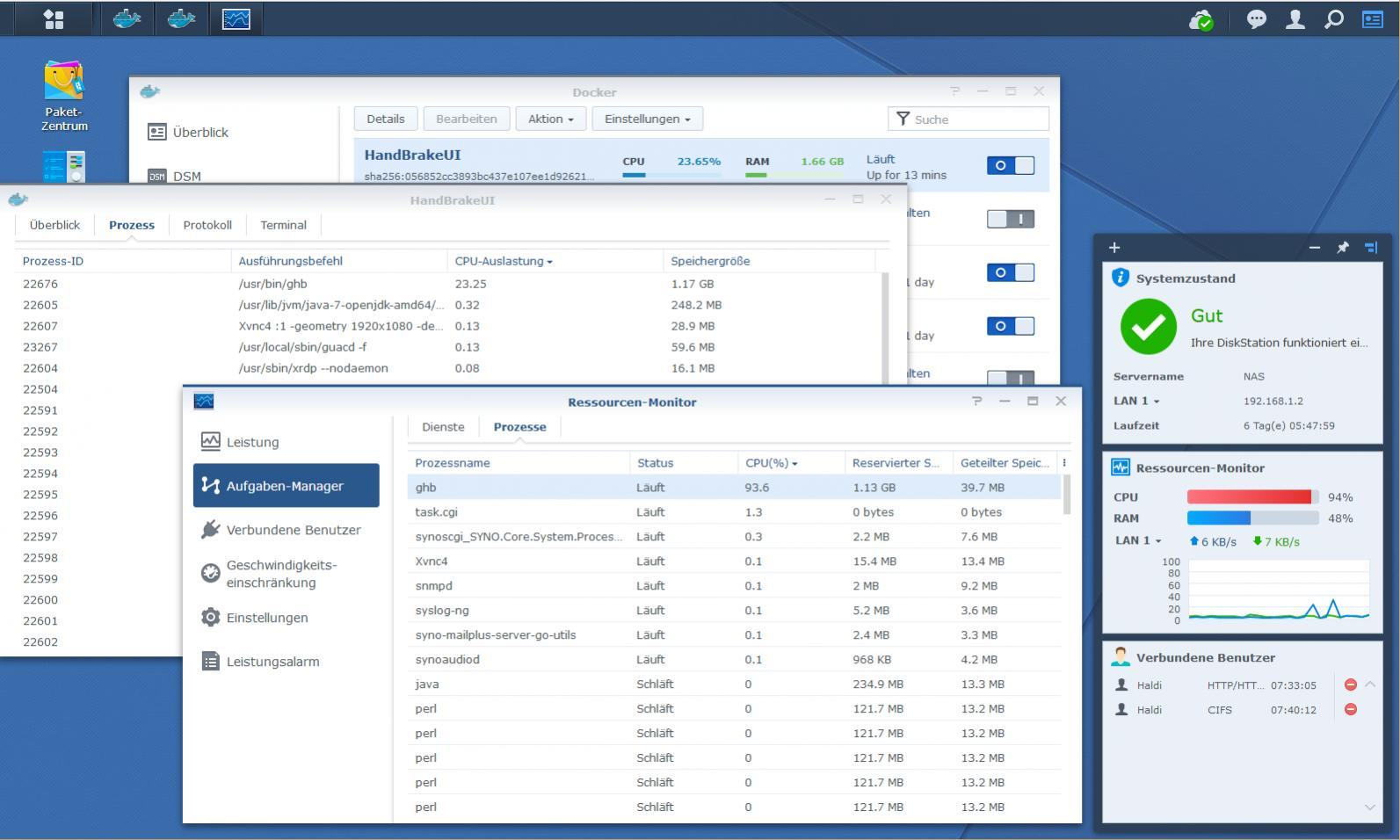The width and height of the screenshot is (1400, 840).
Task: Open Leistungsalarm in sidebar
Action: 287,662
